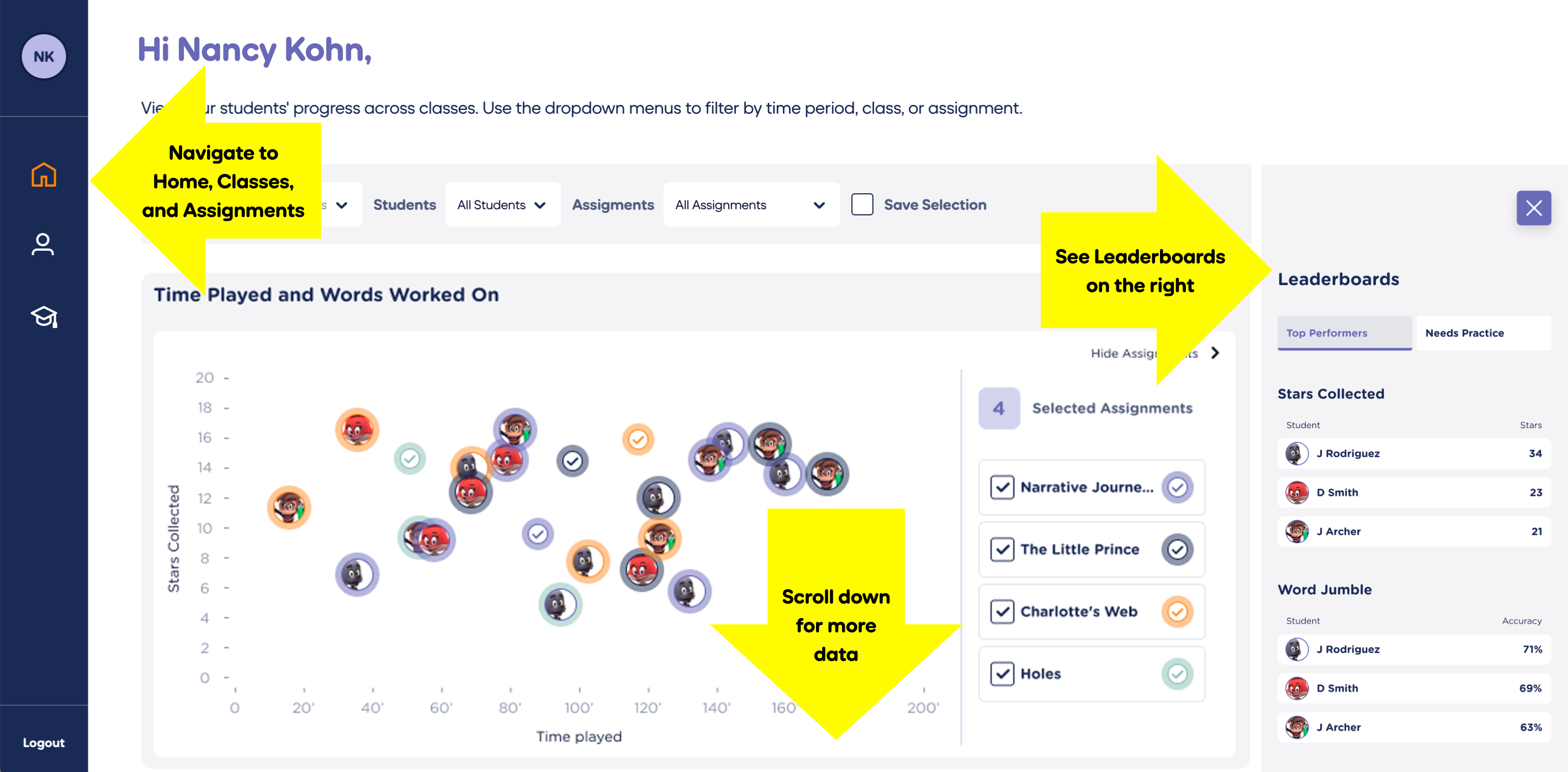
Task: Click the green Holes badge icon
Action: click(x=1177, y=674)
